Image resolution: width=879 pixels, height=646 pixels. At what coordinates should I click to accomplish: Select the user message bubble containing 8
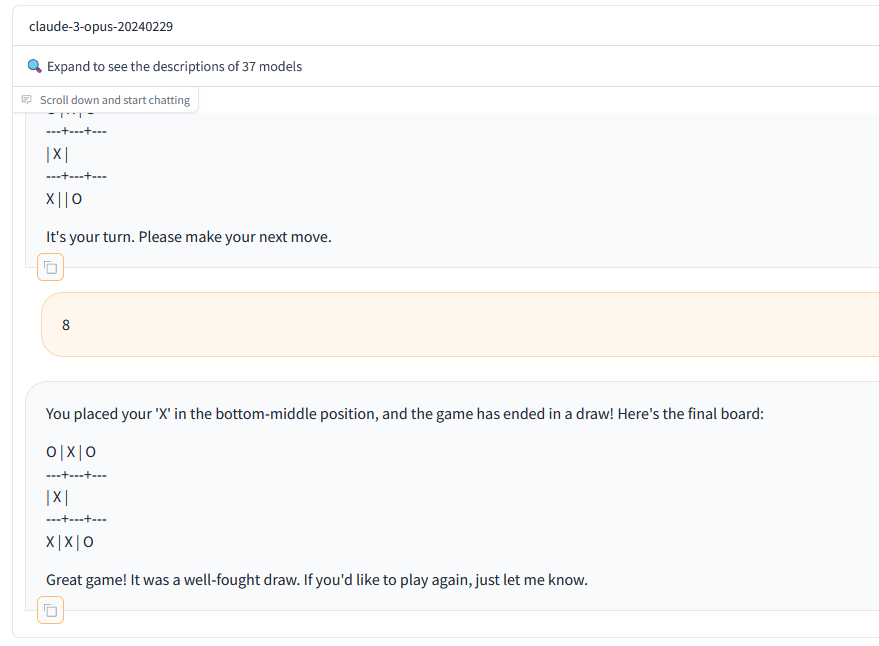click(x=460, y=325)
